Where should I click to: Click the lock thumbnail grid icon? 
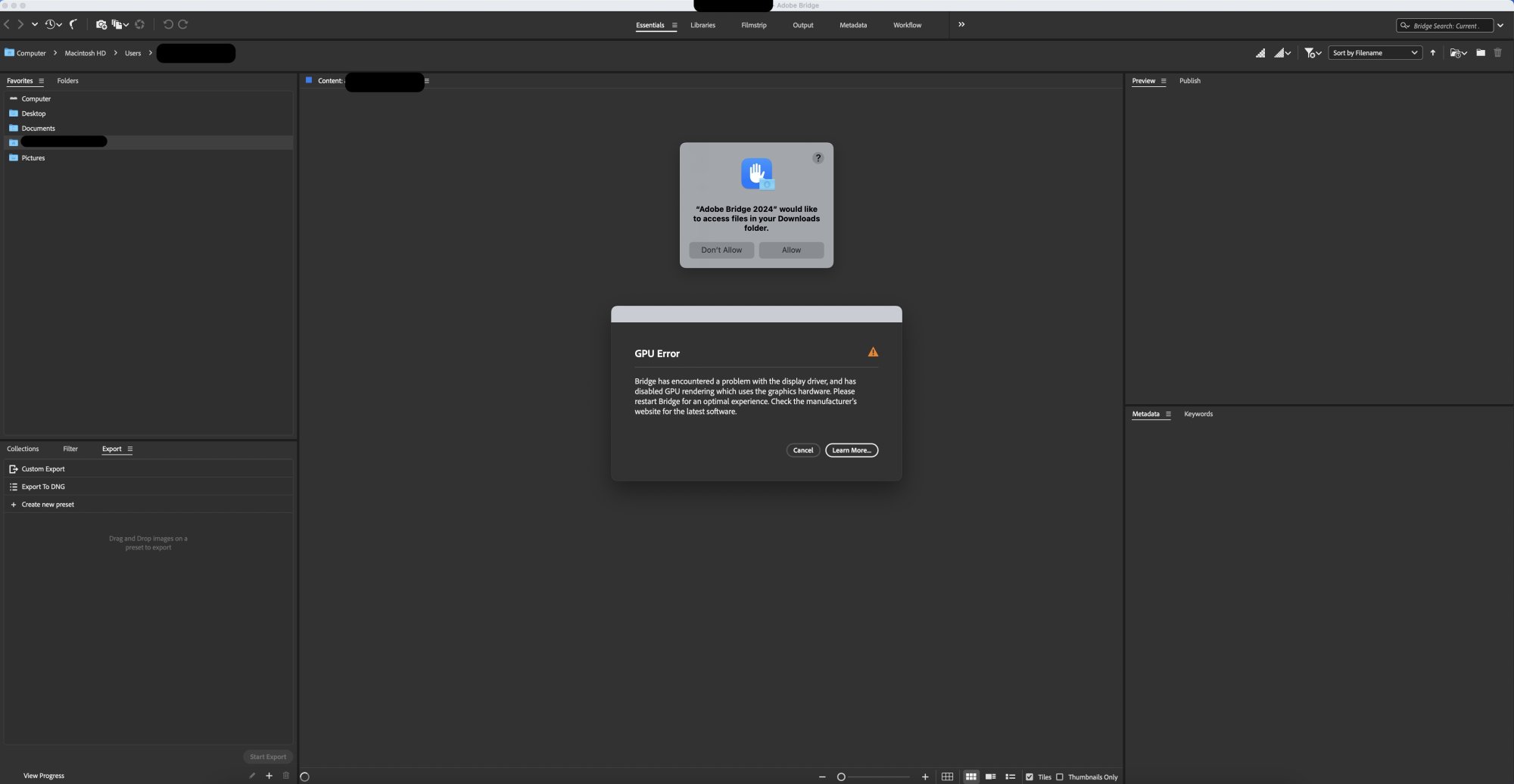click(947, 777)
